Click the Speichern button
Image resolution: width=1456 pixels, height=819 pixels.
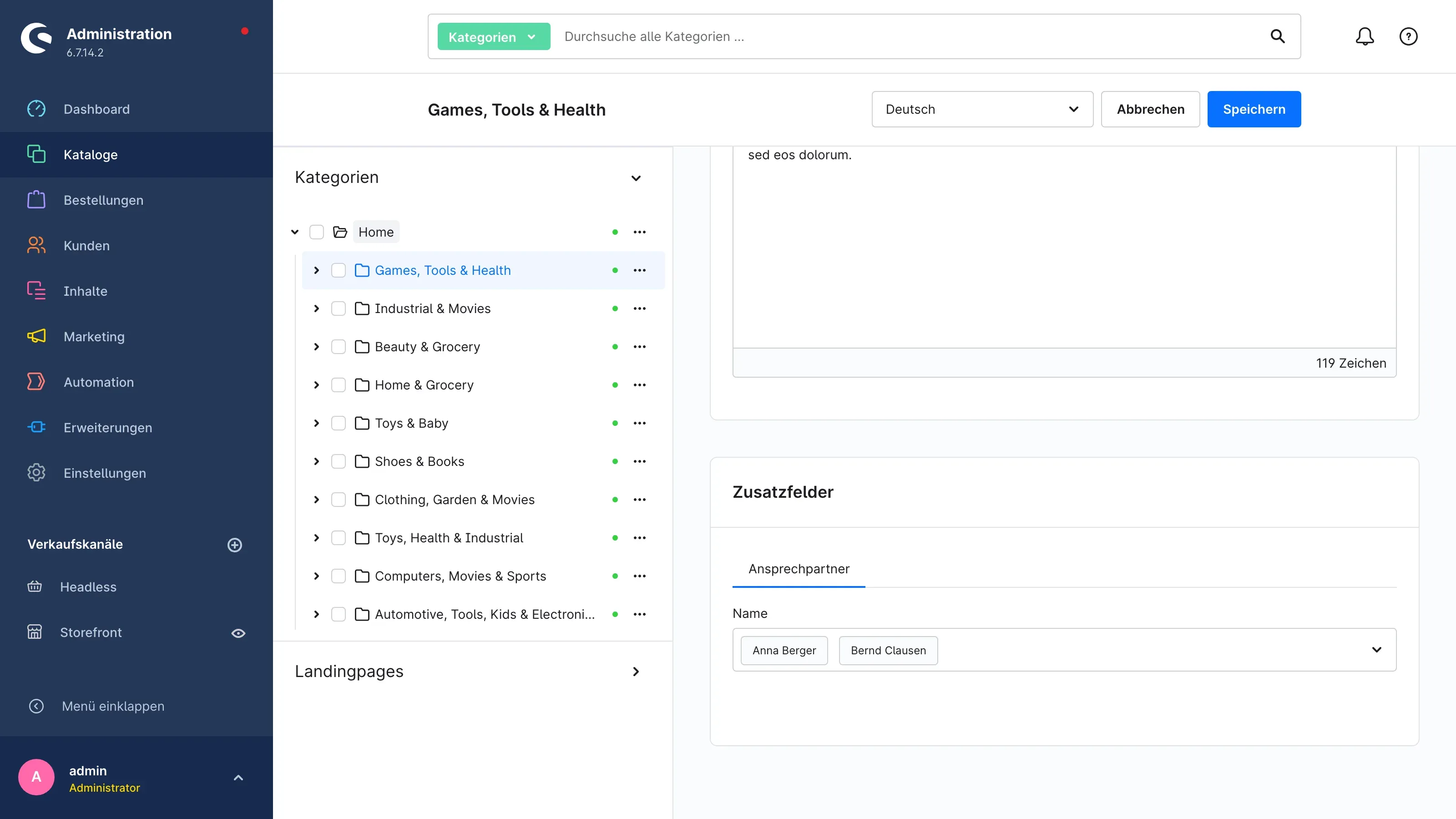1254,109
